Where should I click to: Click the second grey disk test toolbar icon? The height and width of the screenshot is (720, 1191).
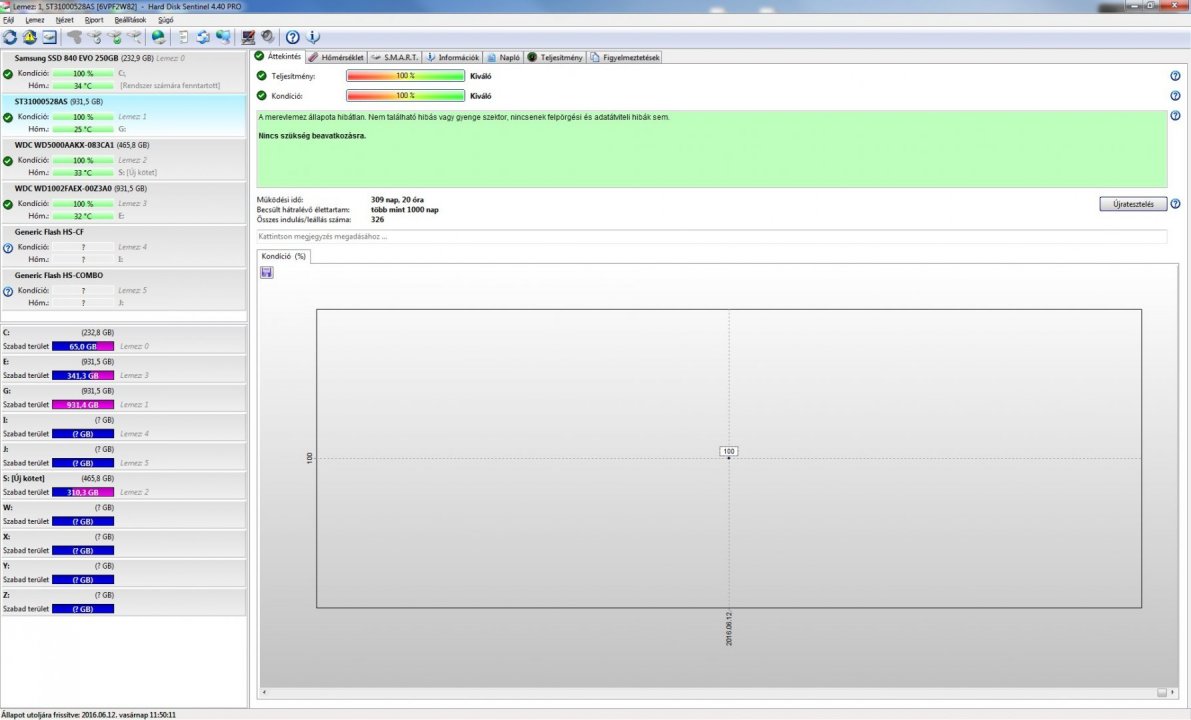[x=94, y=36]
